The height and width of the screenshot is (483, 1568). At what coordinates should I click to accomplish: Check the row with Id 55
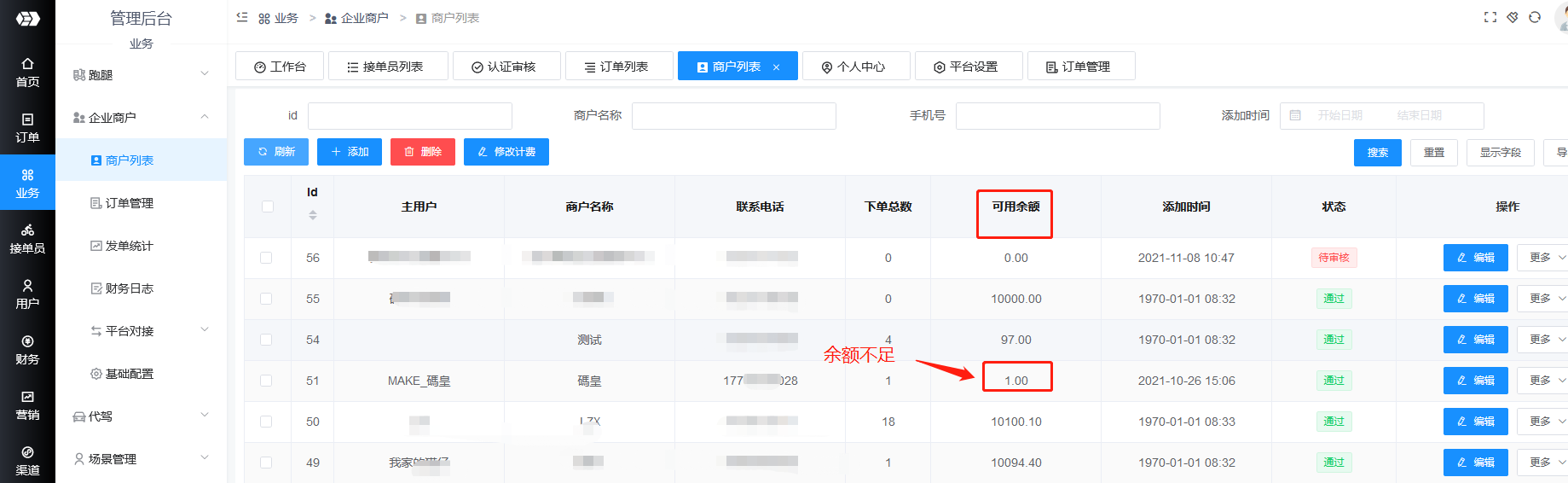pyautogui.click(x=266, y=299)
